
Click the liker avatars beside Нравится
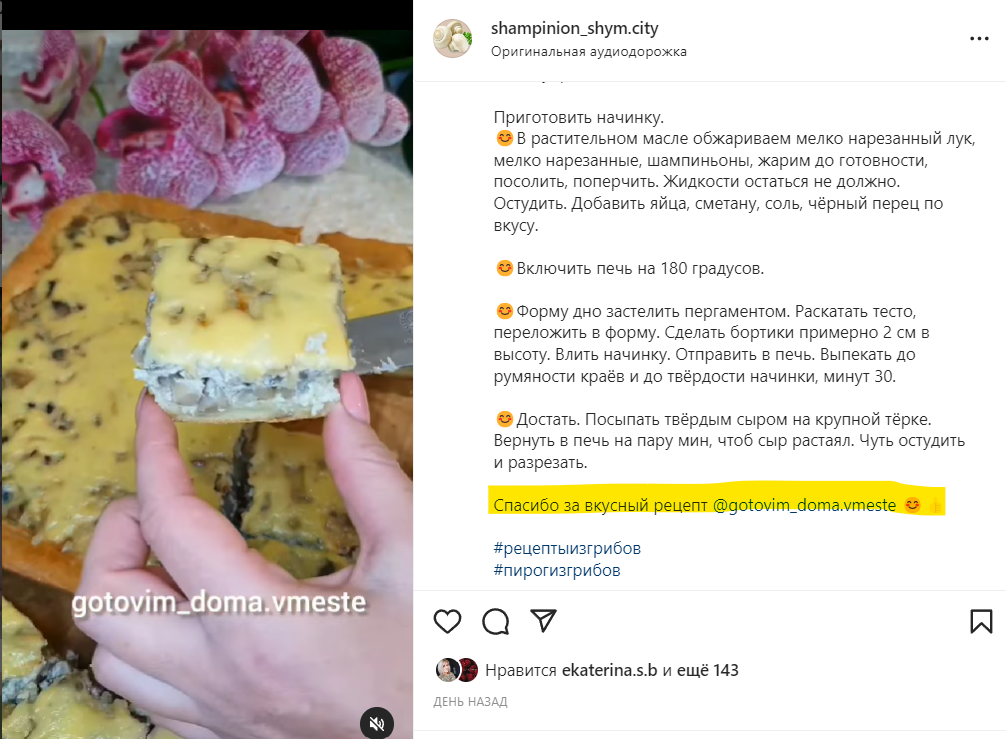[457, 670]
